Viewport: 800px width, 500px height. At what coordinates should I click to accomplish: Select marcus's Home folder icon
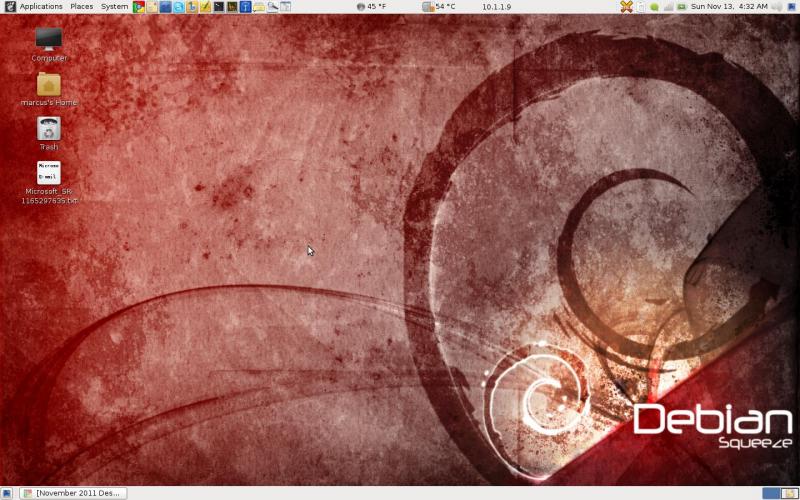(x=49, y=89)
